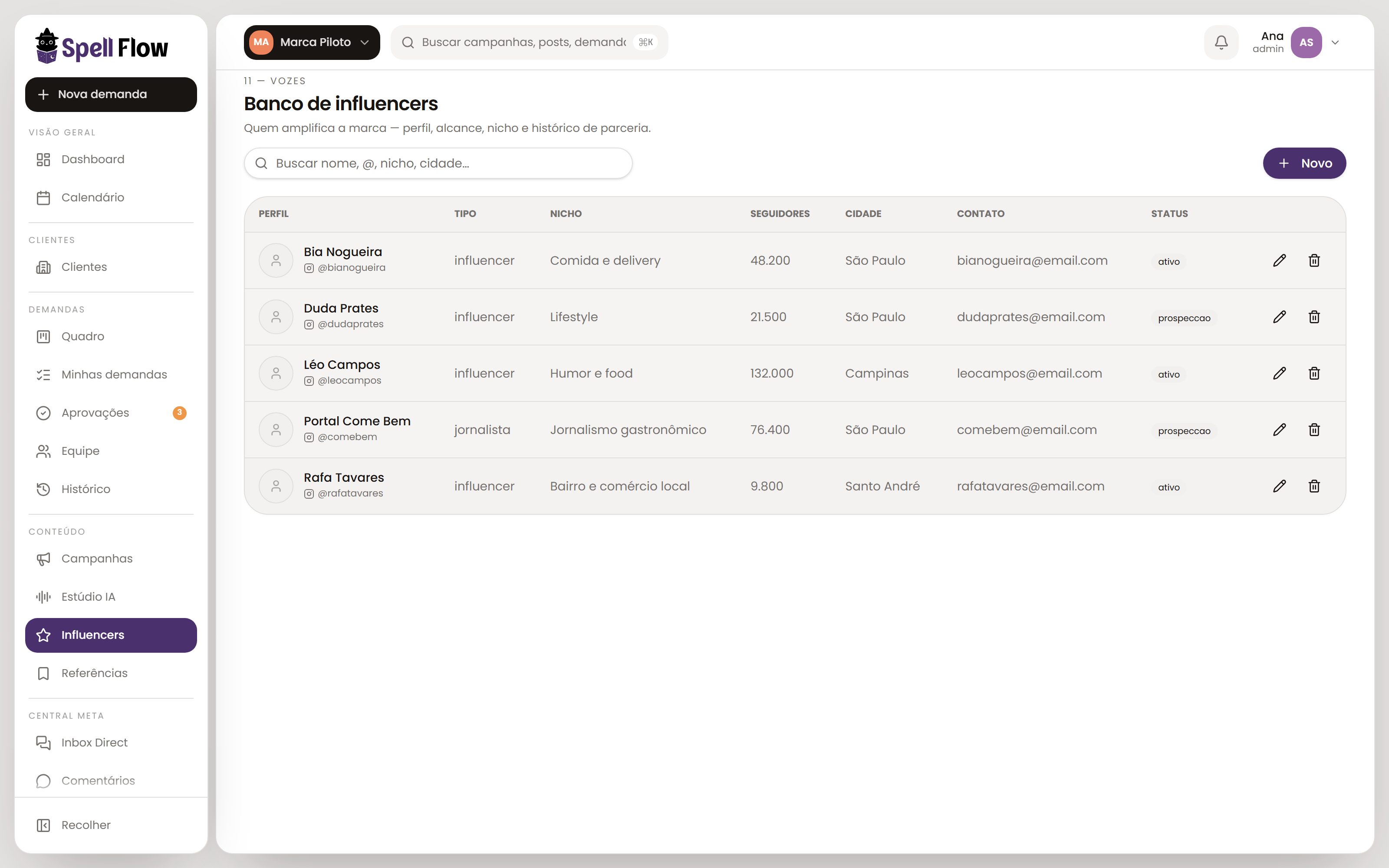Screen dimensions: 1389x868
Task: Click the @bianogueira handle
Action: click(x=351, y=268)
